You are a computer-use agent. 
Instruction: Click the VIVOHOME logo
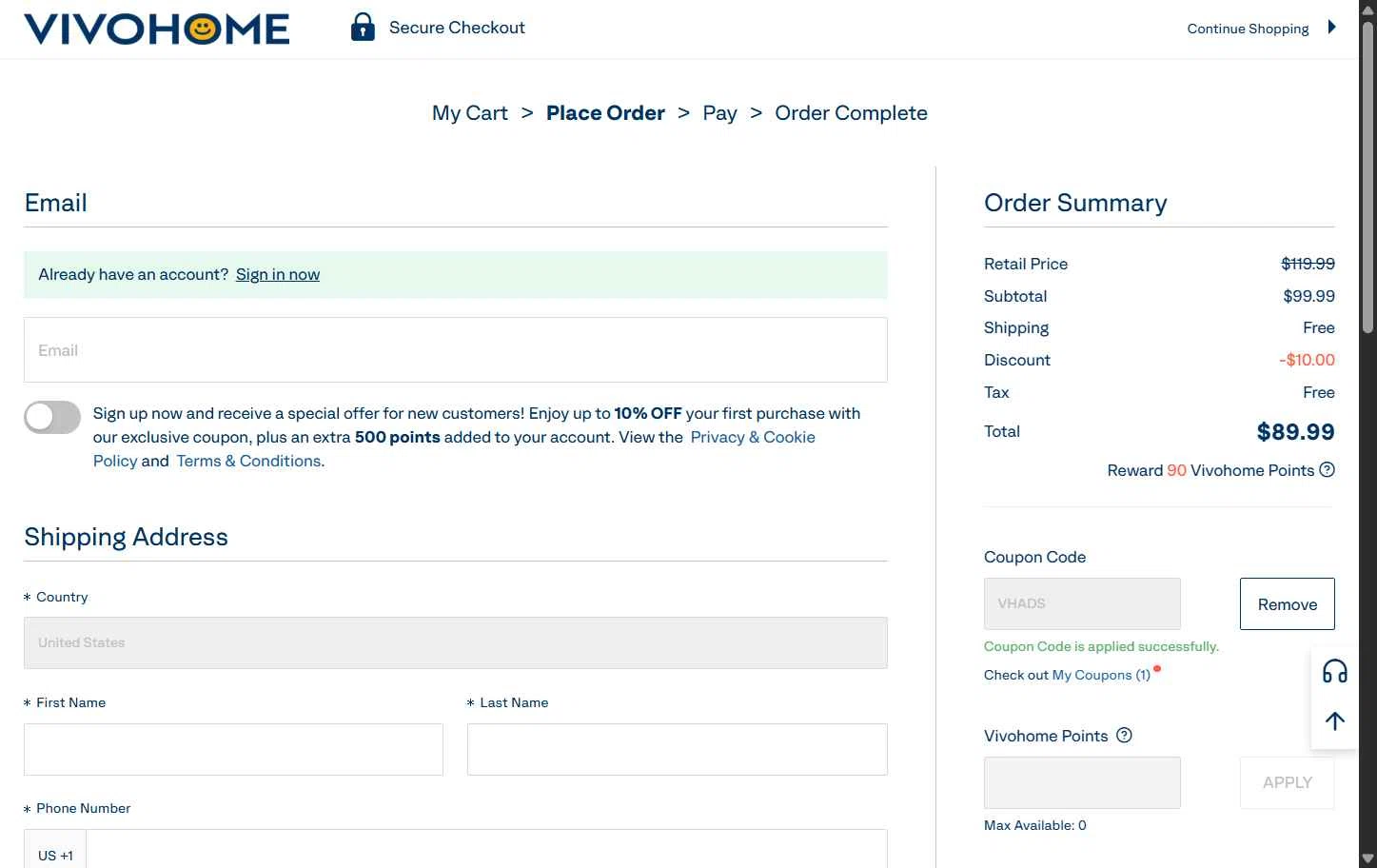click(157, 29)
